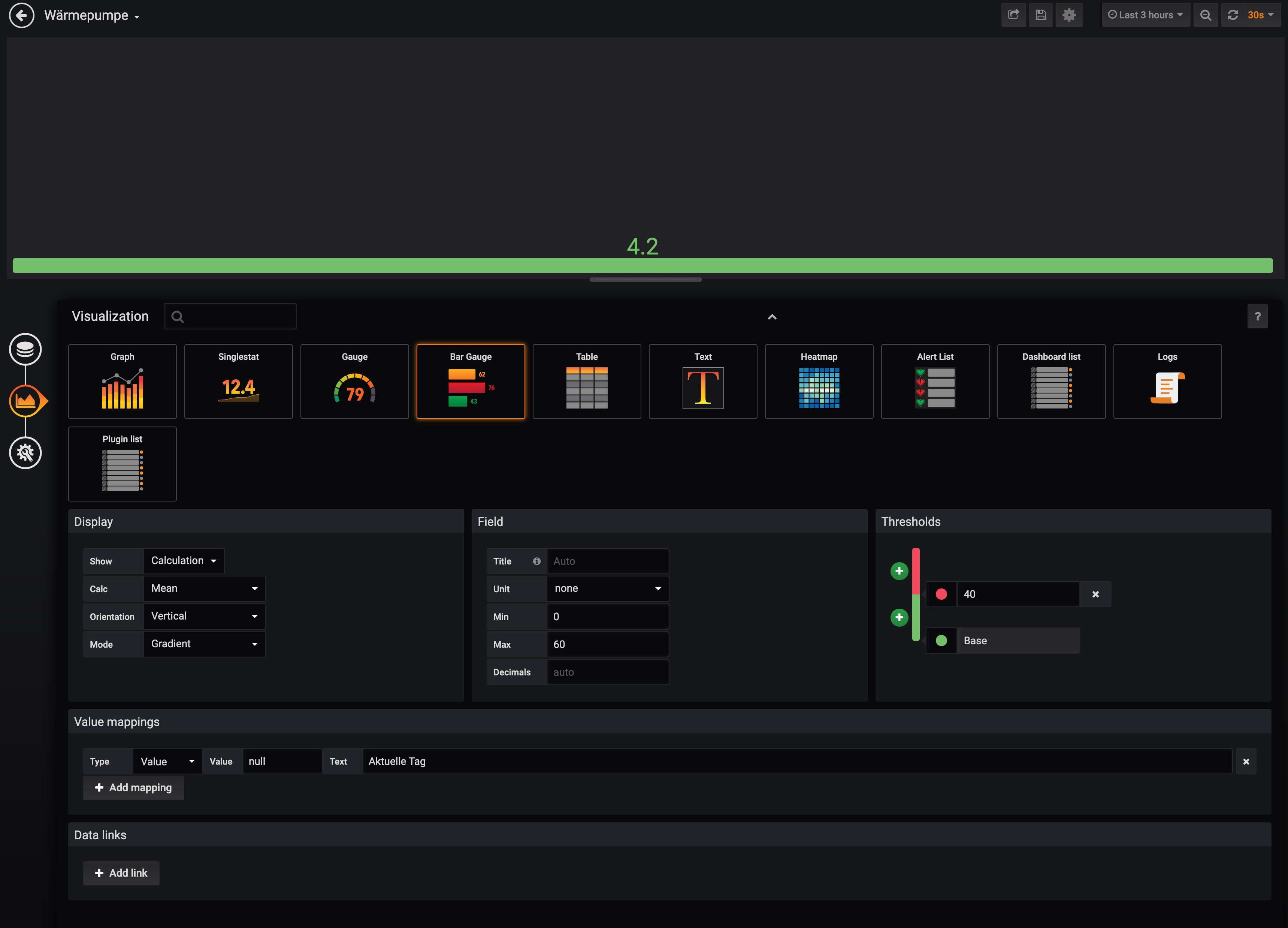Viewport: 1288px width, 928px height.
Task: Click the refresh dashboard icon
Action: 1232,15
